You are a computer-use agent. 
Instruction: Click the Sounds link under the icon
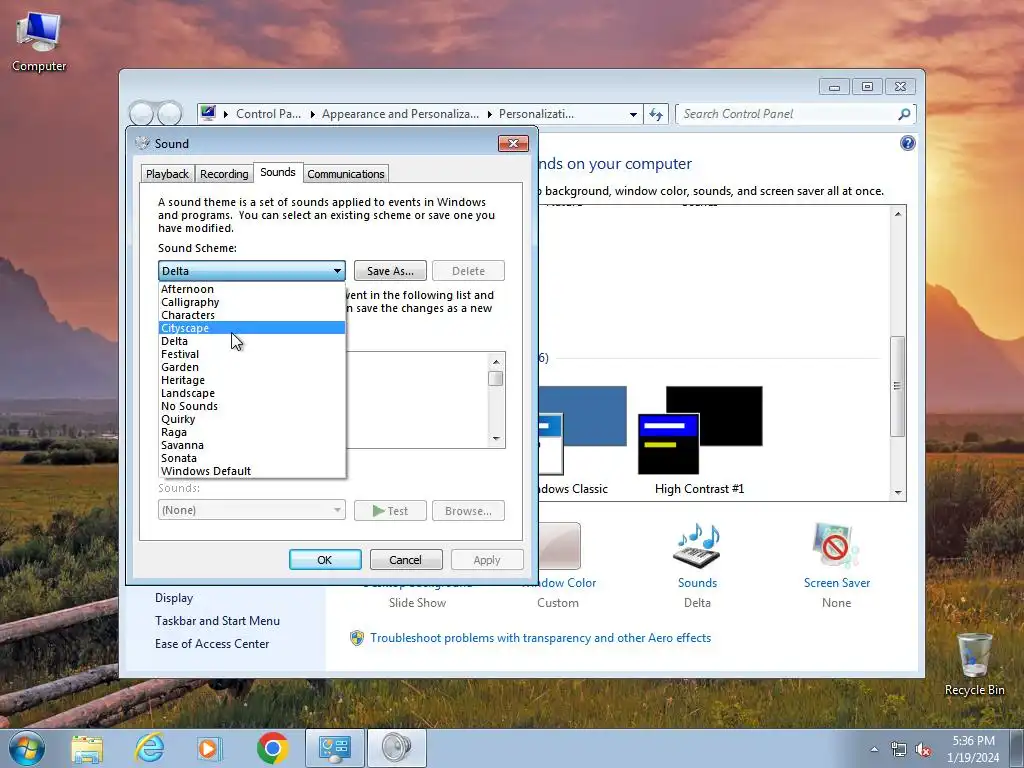tap(697, 583)
